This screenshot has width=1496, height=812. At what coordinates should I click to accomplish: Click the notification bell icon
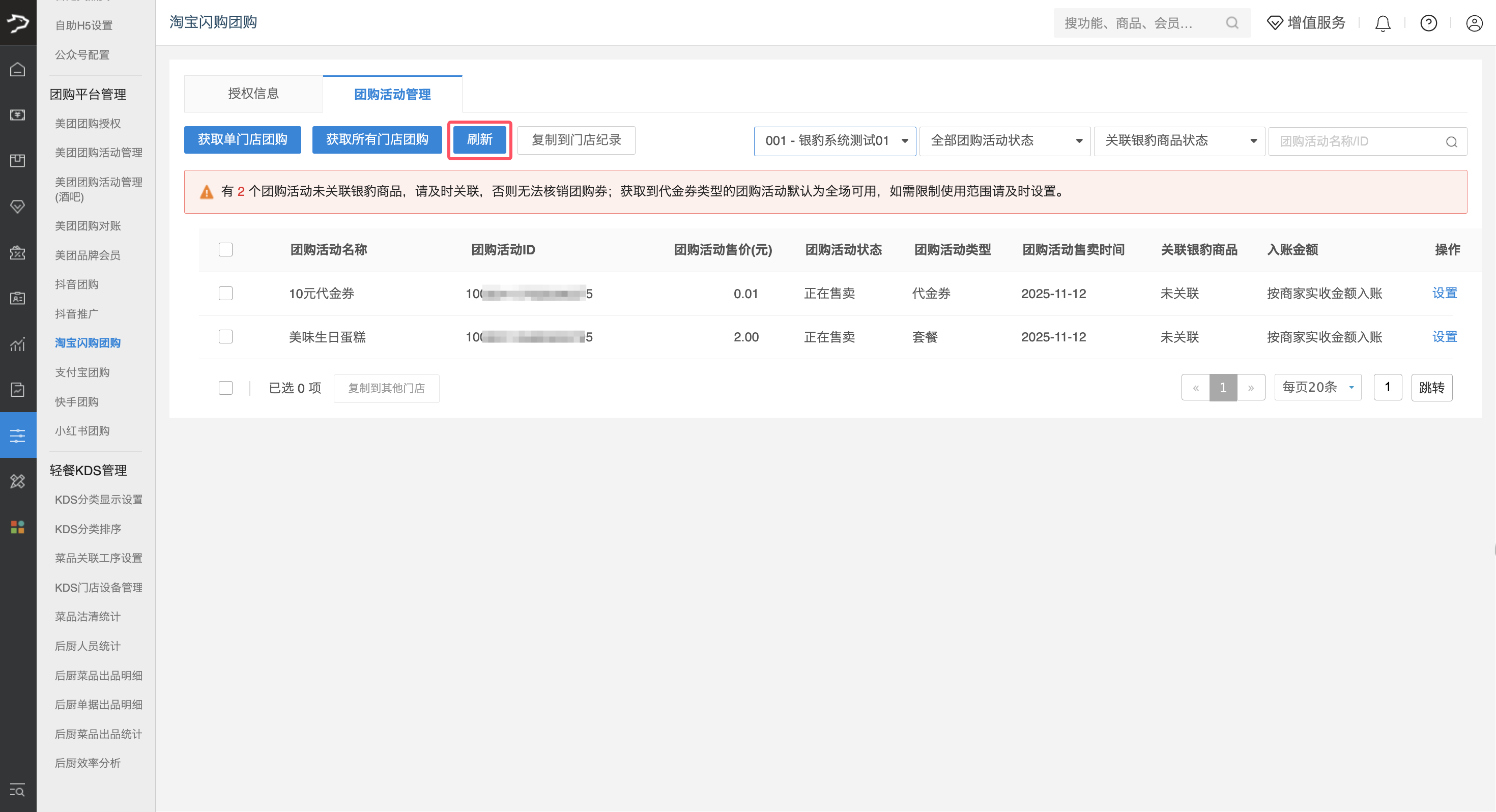(1382, 23)
